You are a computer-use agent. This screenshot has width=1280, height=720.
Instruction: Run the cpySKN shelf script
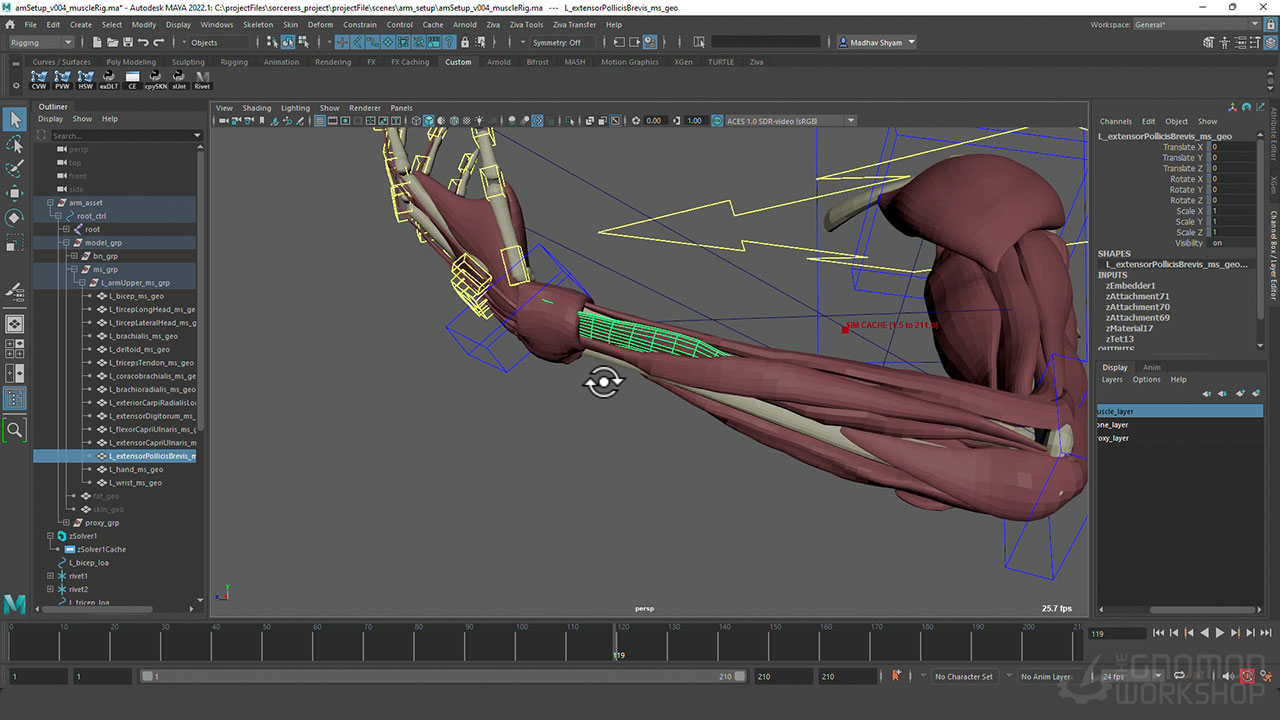click(x=155, y=80)
